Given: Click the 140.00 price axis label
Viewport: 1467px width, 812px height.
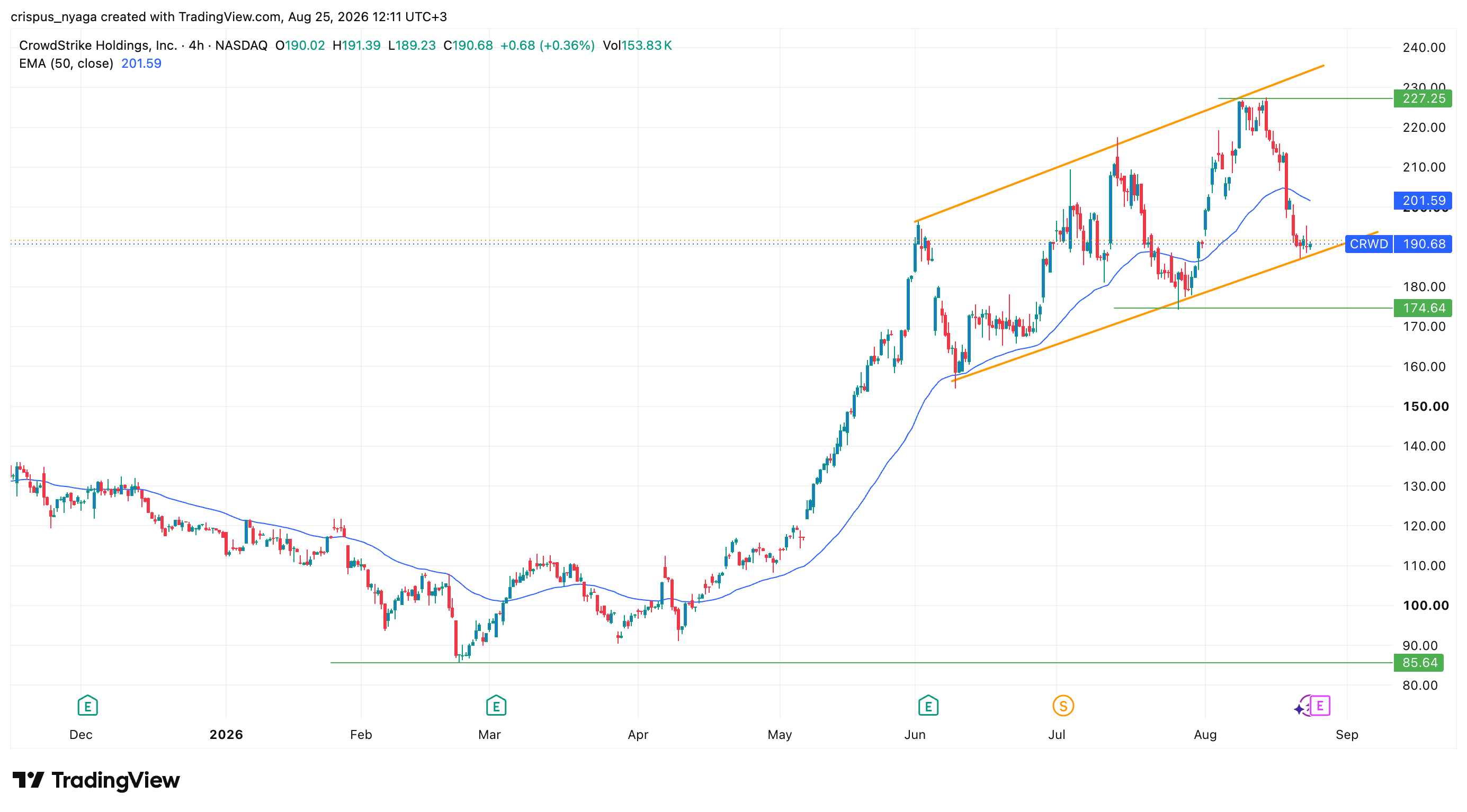Looking at the screenshot, I should (1424, 446).
